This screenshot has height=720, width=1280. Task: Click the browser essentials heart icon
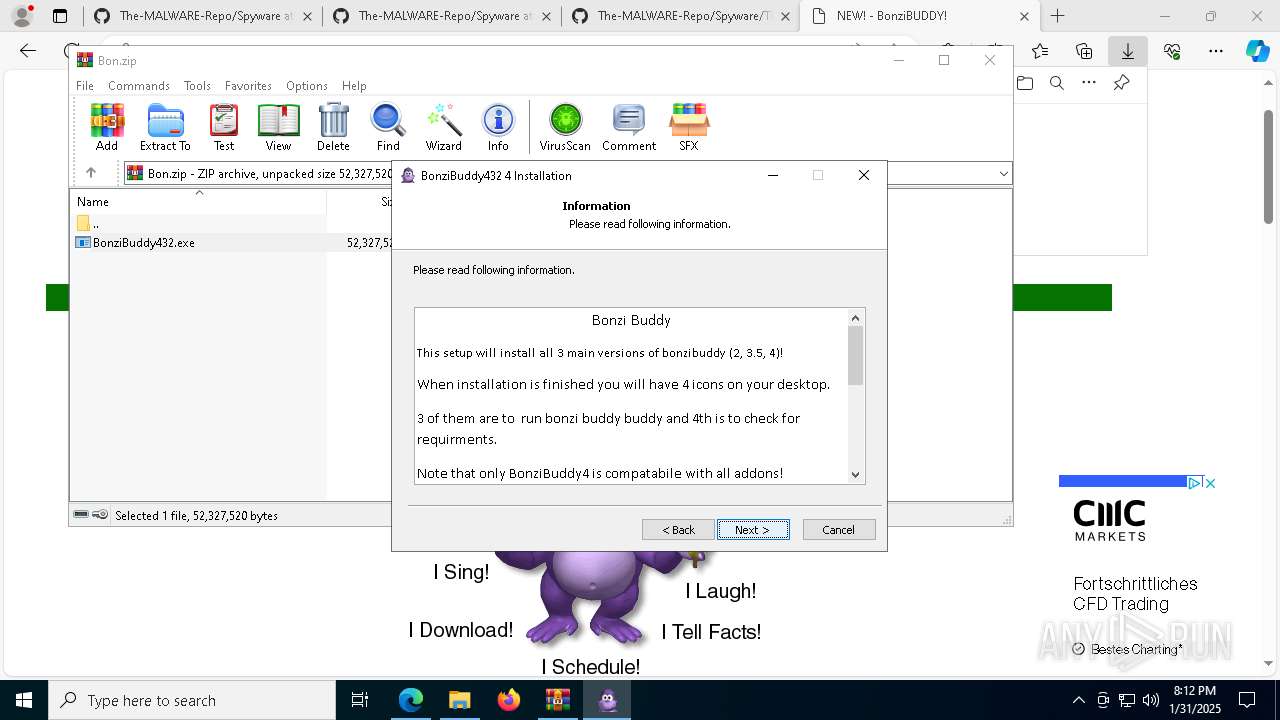coord(1172,51)
